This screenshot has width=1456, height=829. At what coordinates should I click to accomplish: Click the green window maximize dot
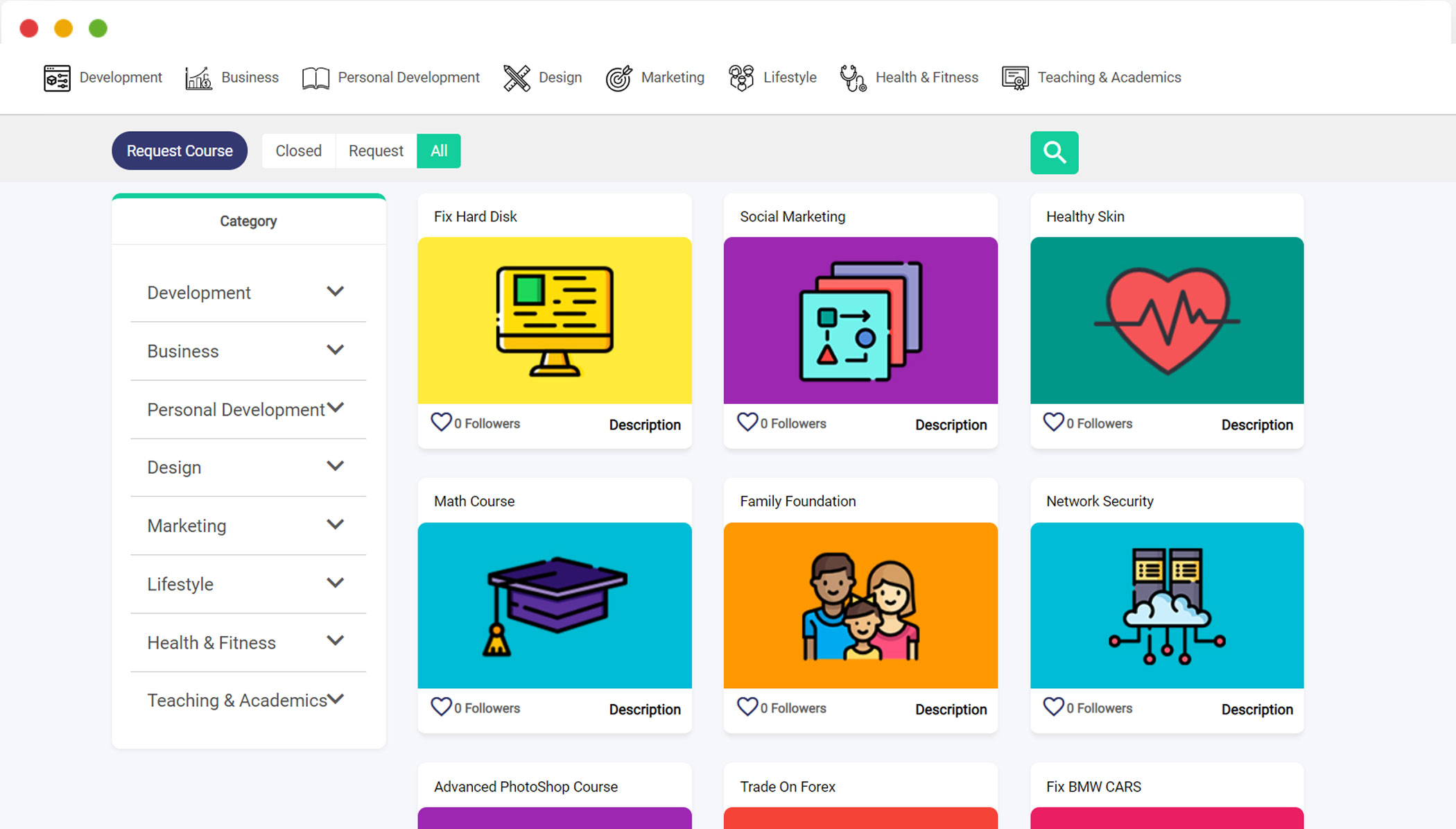pyautogui.click(x=98, y=28)
